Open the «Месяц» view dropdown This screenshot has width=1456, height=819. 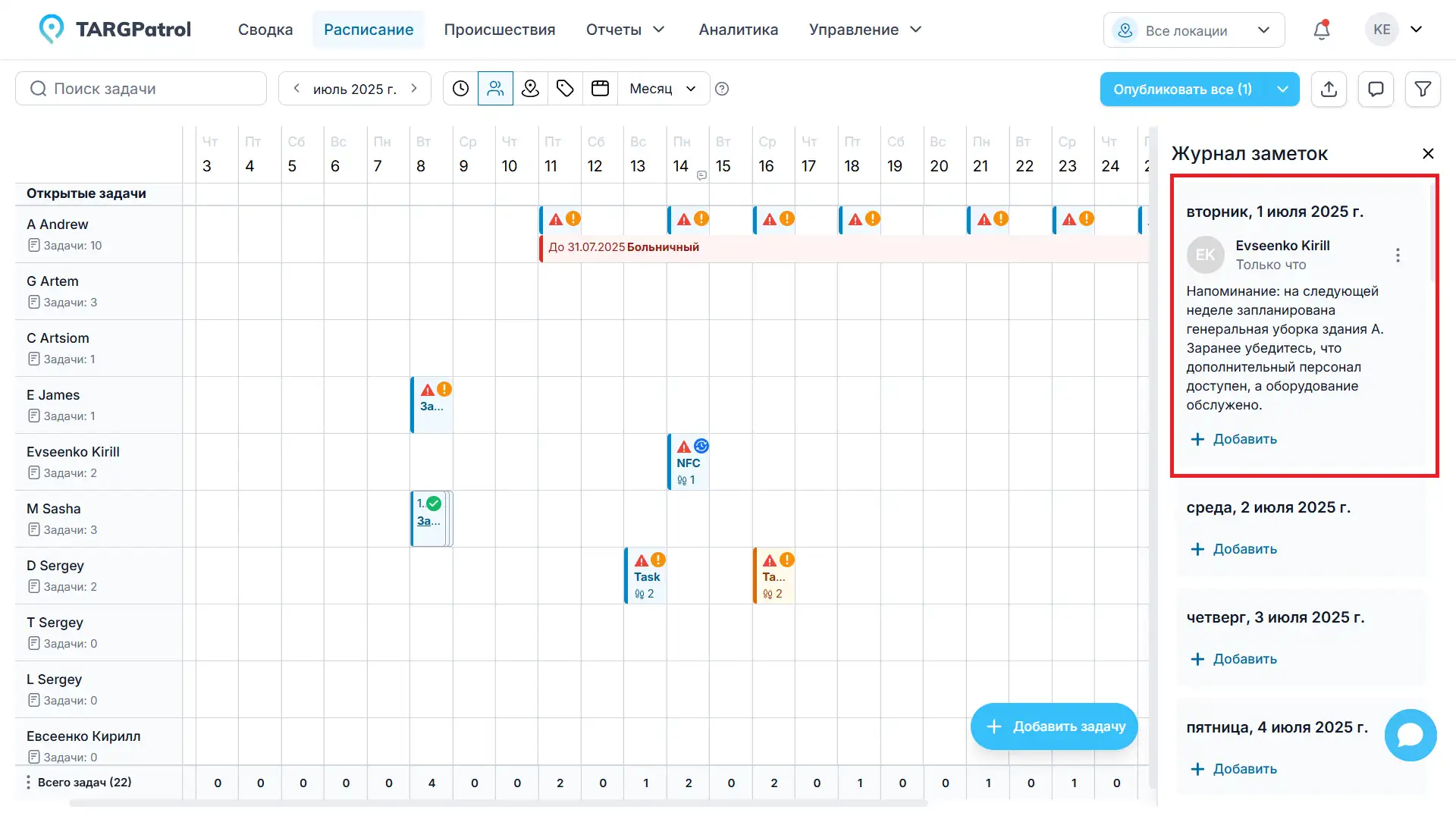coord(663,89)
